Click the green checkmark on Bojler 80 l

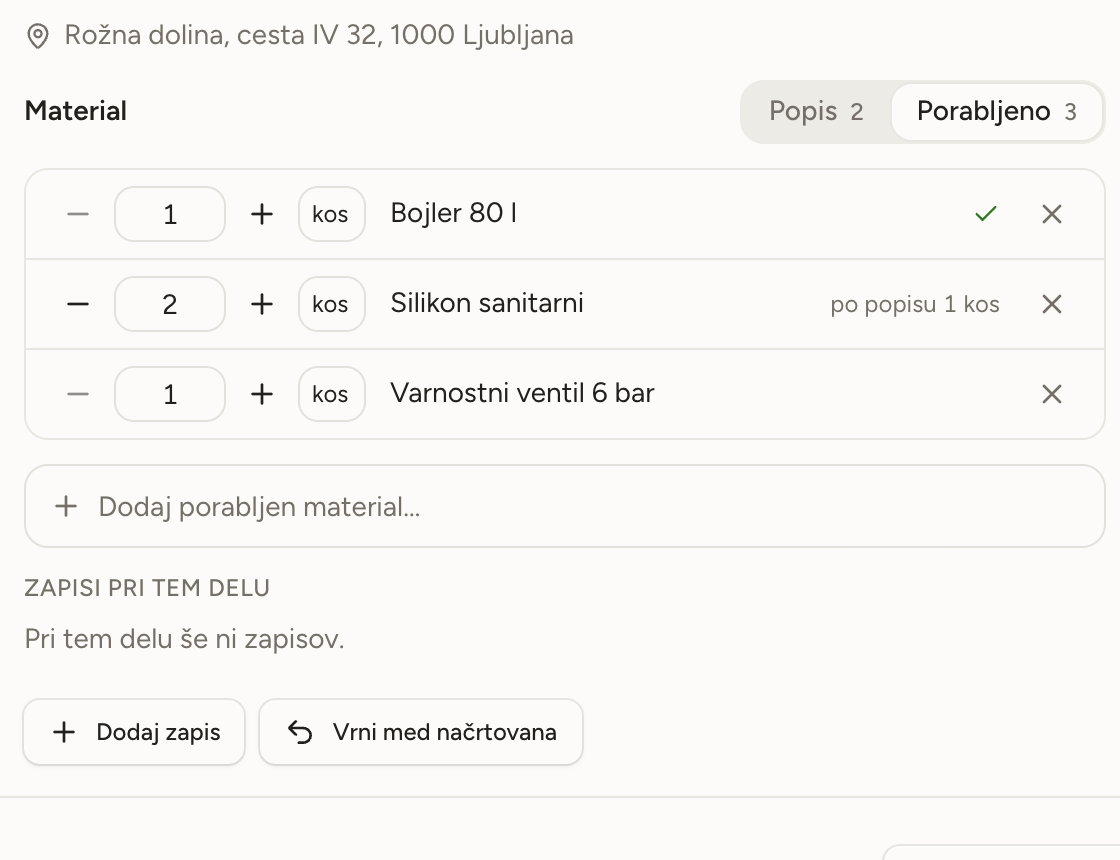click(x=986, y=214)
